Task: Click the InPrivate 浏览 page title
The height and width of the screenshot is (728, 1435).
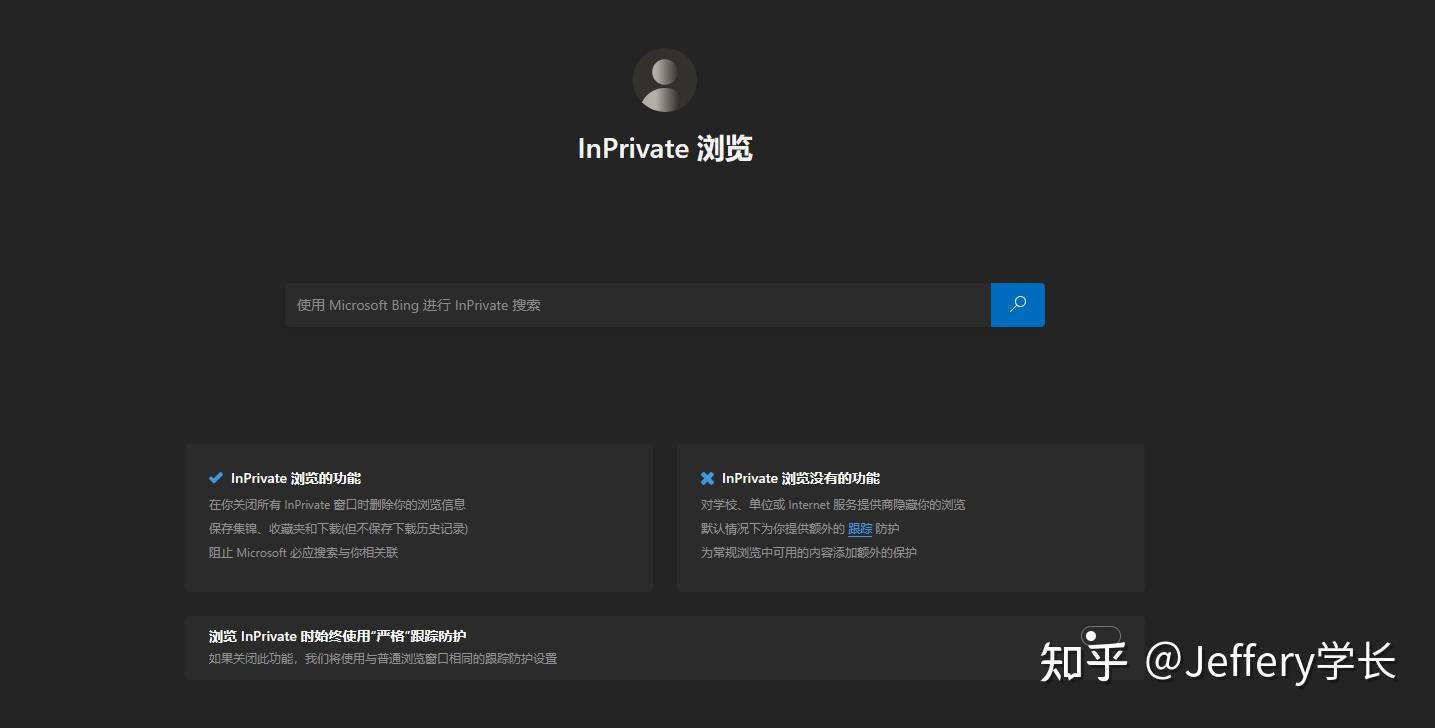Action: 665,149
